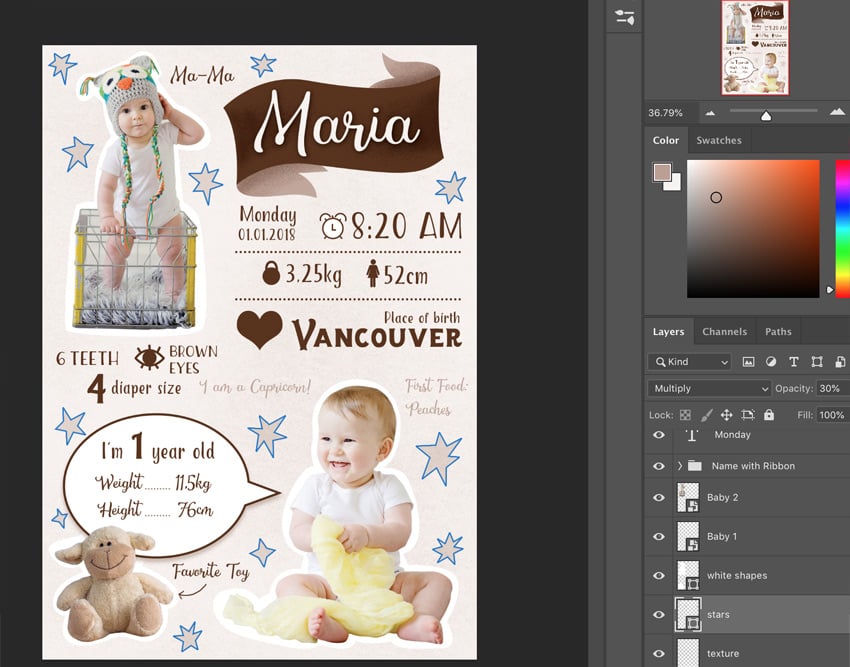Open the Multiply blend mode dropdown

click(710, 388)
